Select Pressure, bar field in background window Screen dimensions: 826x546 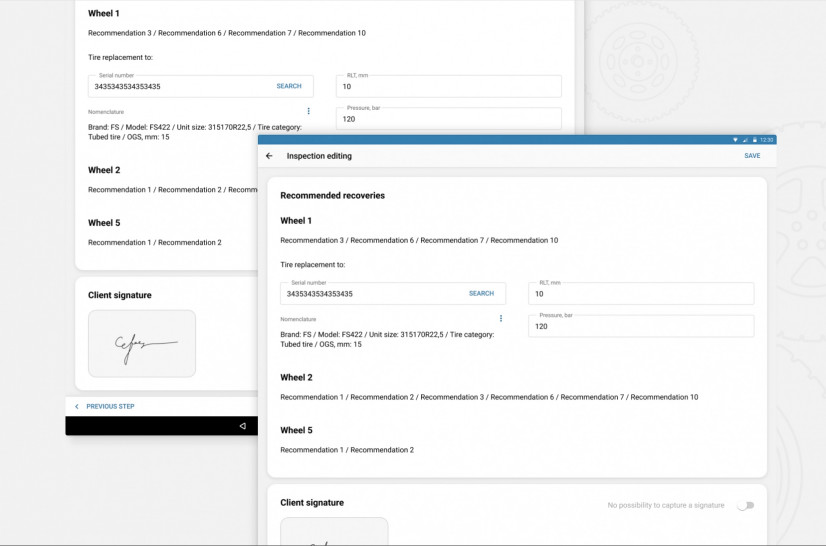[448, 119]
